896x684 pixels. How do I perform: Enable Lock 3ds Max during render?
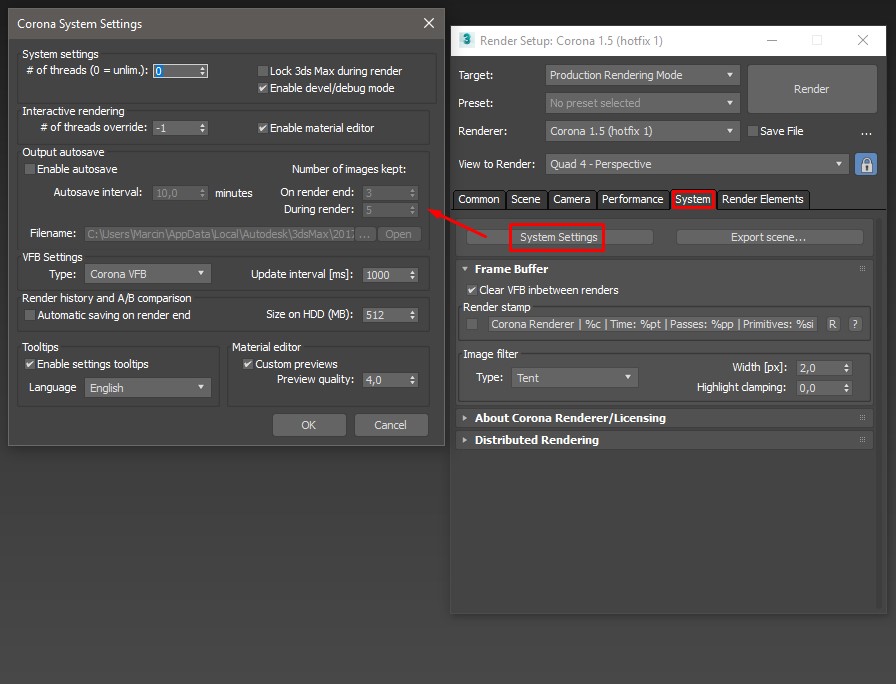point(263,71)
